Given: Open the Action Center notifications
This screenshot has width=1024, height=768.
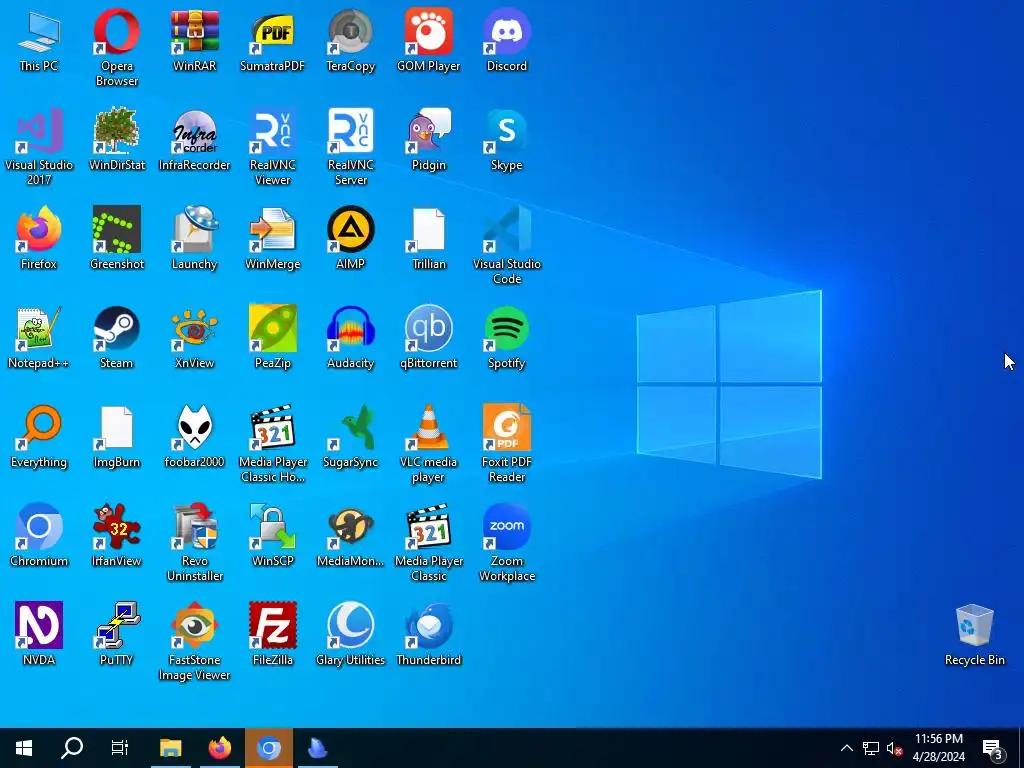Looking at the screenshot, I should 993,748.
